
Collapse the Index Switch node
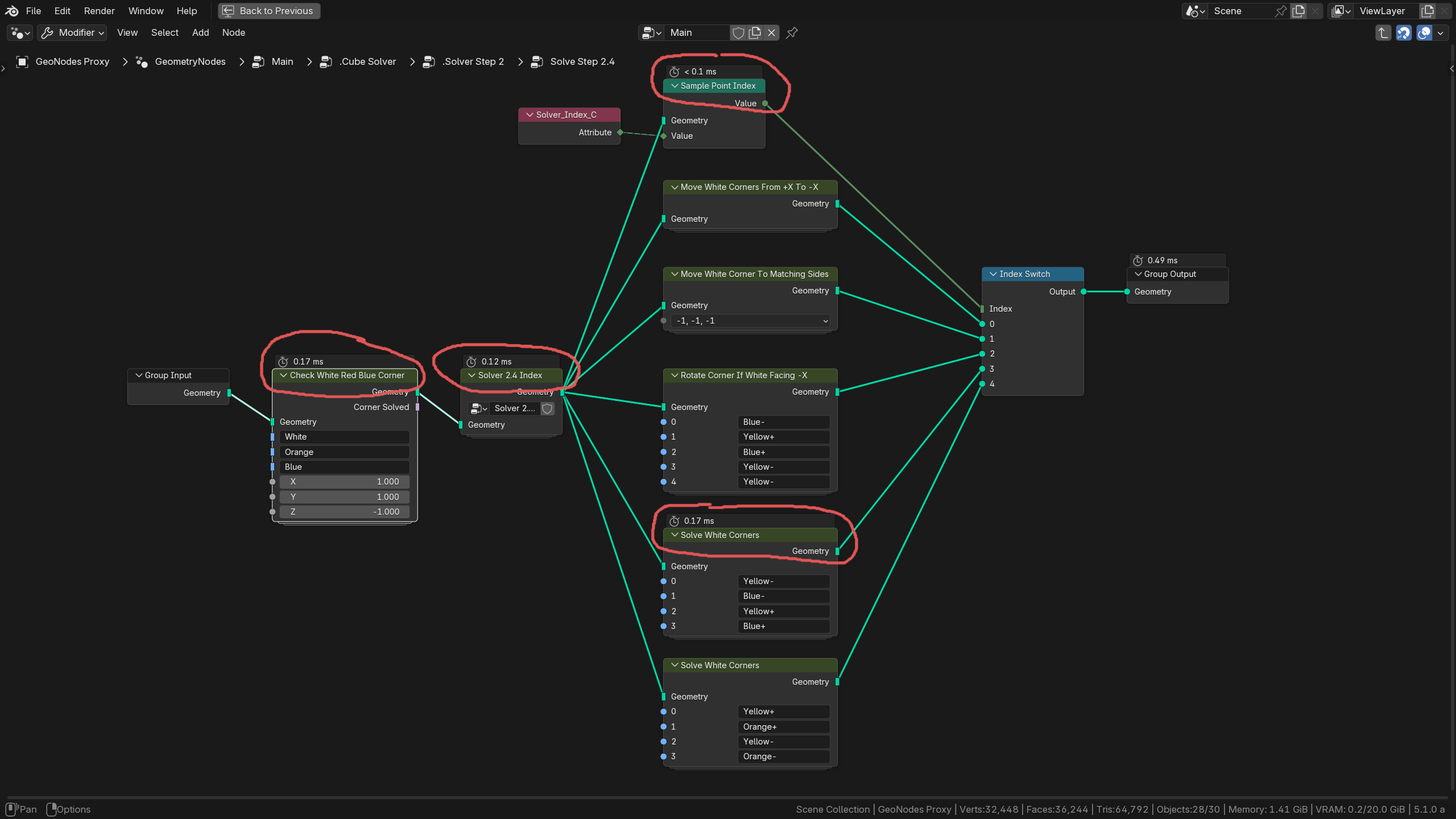(x=994, y=274)
